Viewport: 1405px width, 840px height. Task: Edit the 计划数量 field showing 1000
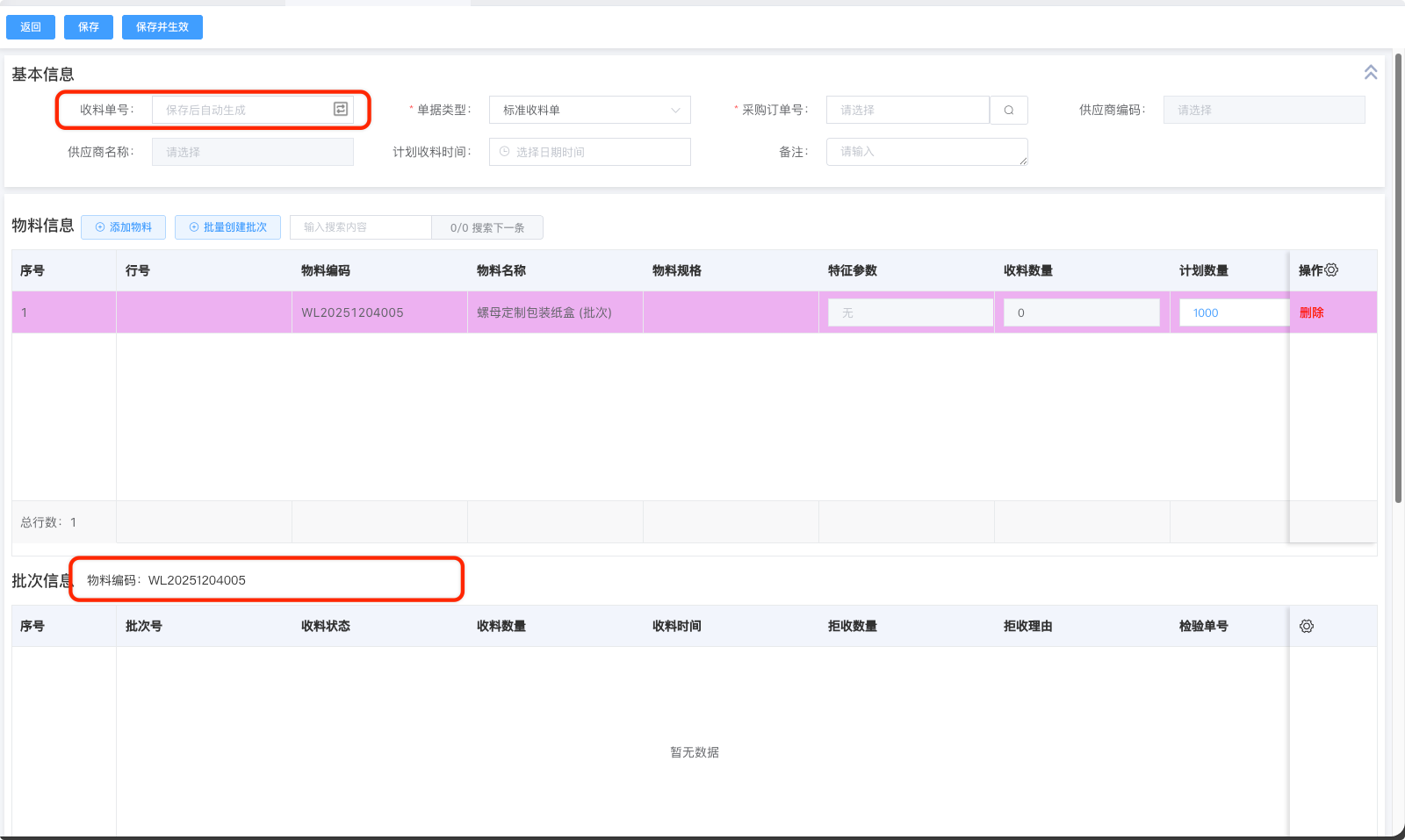click(x=1232, y=312)
